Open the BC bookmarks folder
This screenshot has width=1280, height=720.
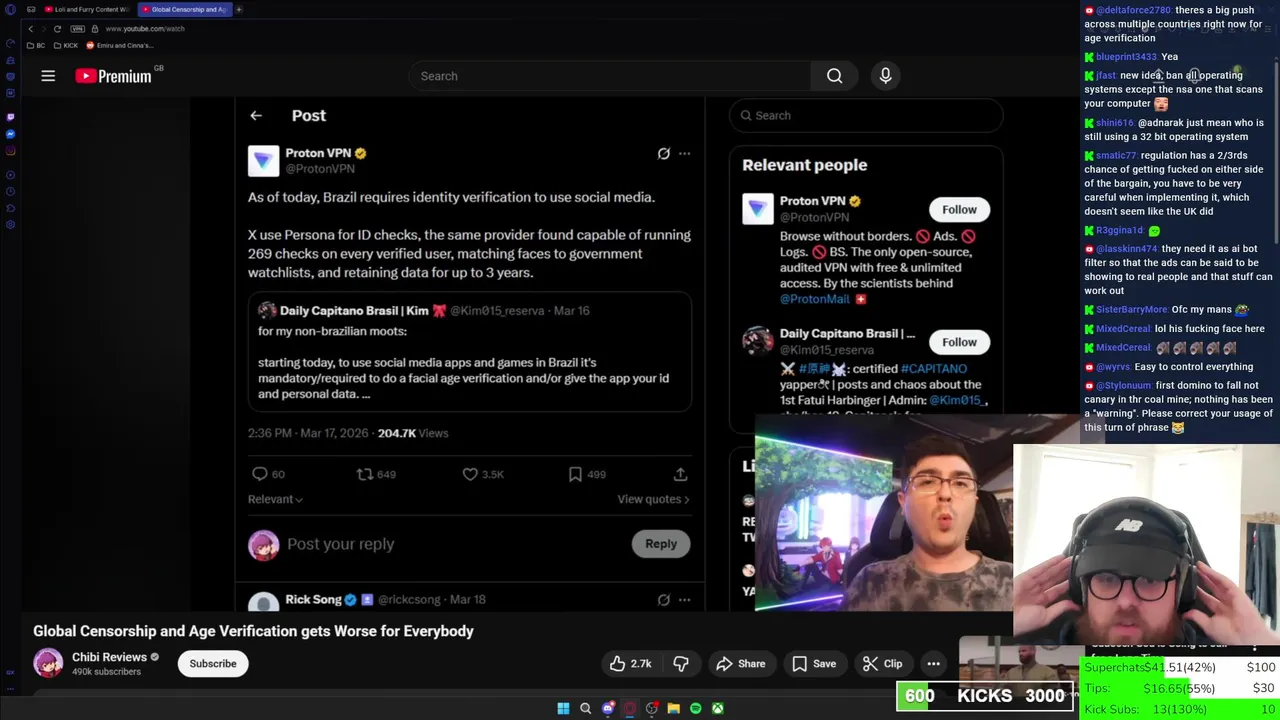point(36,45)
